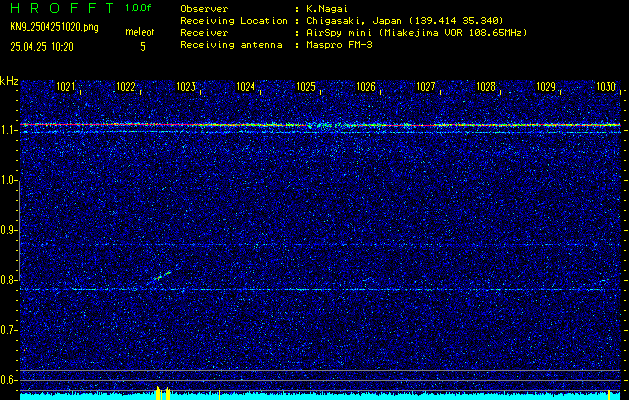Image resolution: width=629 pixels, height=400 pixels.
Task: Click the 1021 time marker
Action: point(66,87)
